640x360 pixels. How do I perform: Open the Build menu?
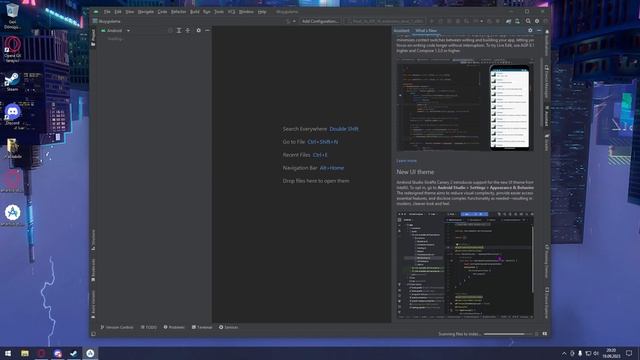coord(195,12)
